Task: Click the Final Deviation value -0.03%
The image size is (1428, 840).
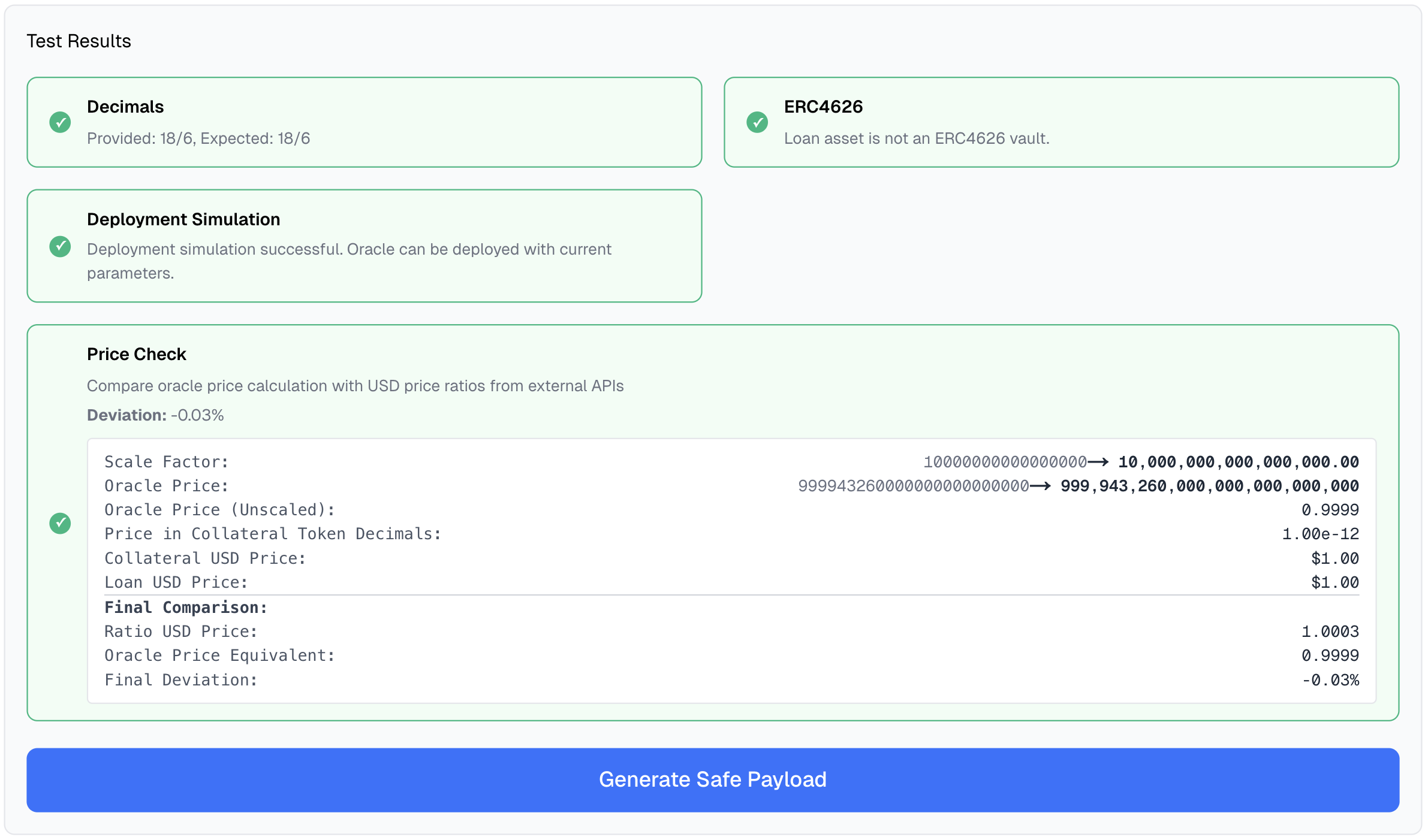Action: [x=1330, y=680]
